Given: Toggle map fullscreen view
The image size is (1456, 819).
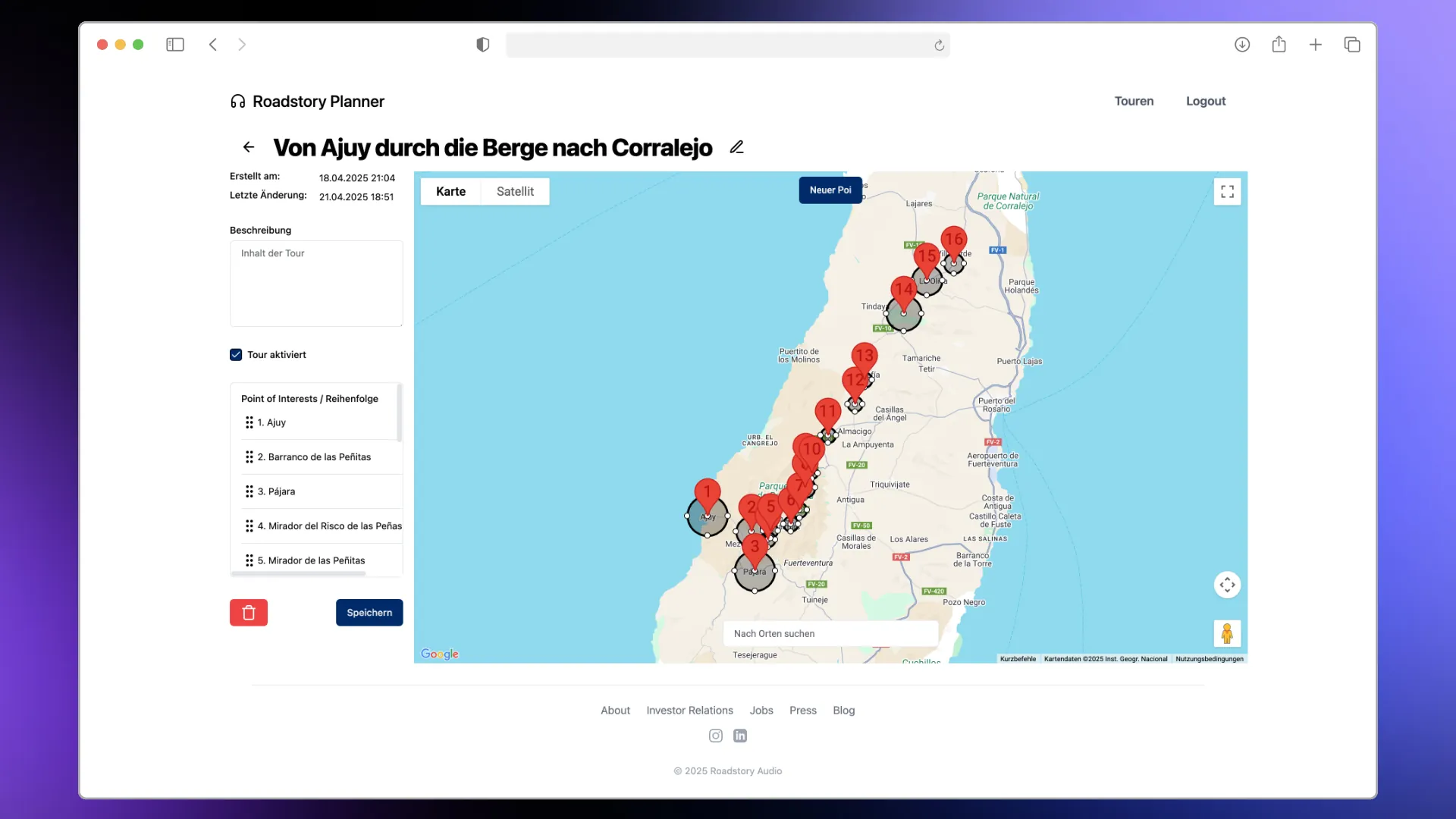Looking at the screenshot, I should 1227,192.
